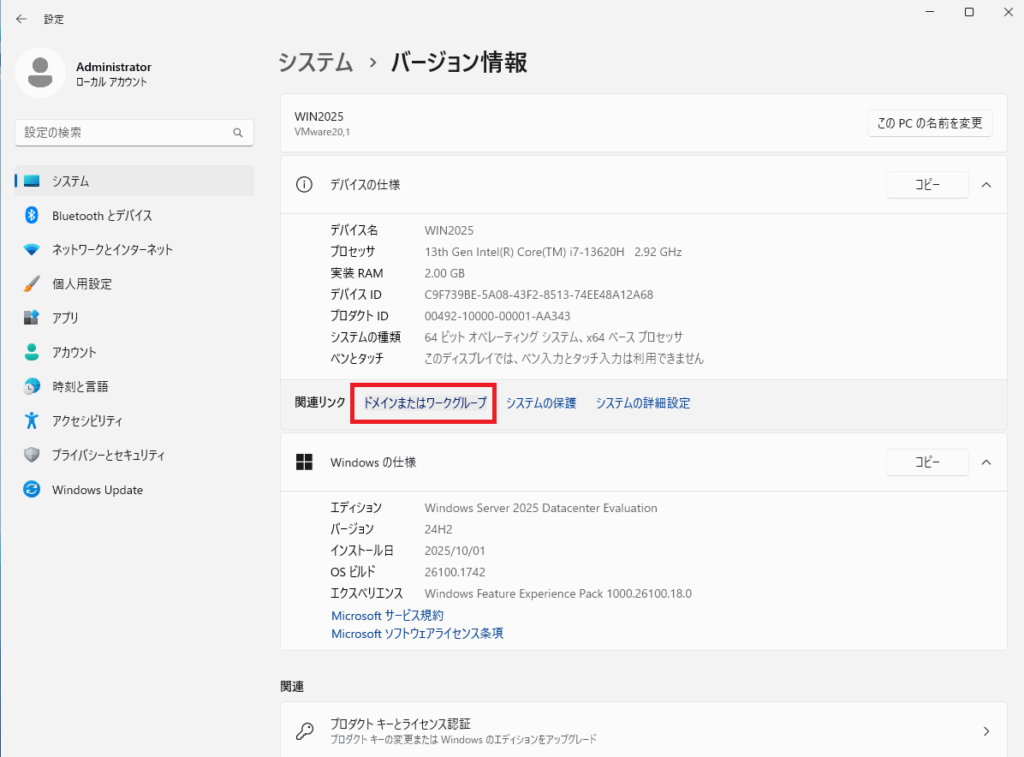Click the back arrow in Settings header
Viewport: 1024px width, 757px height.
21,19
